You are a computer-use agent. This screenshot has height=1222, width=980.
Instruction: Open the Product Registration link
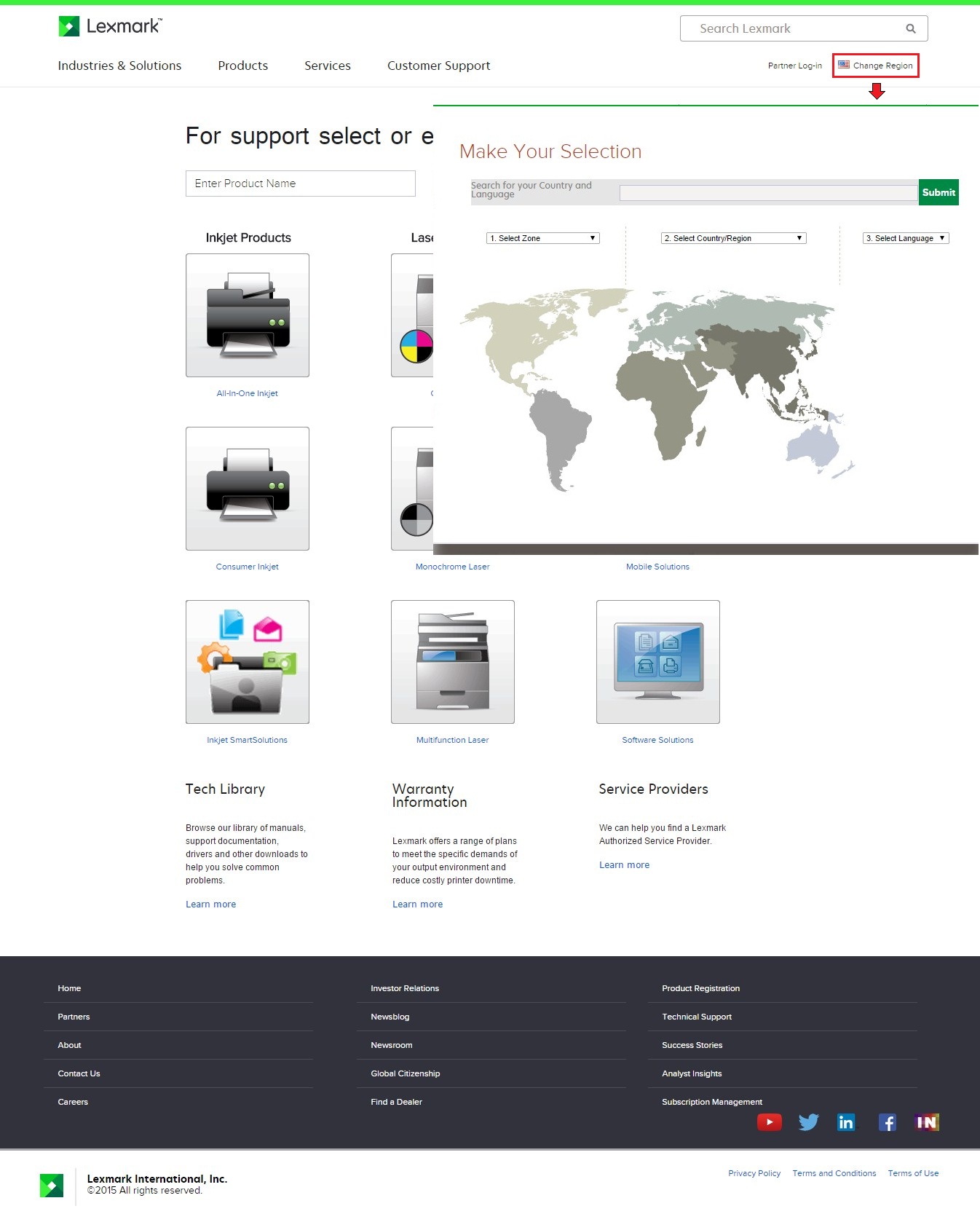(x=701, y=988)
